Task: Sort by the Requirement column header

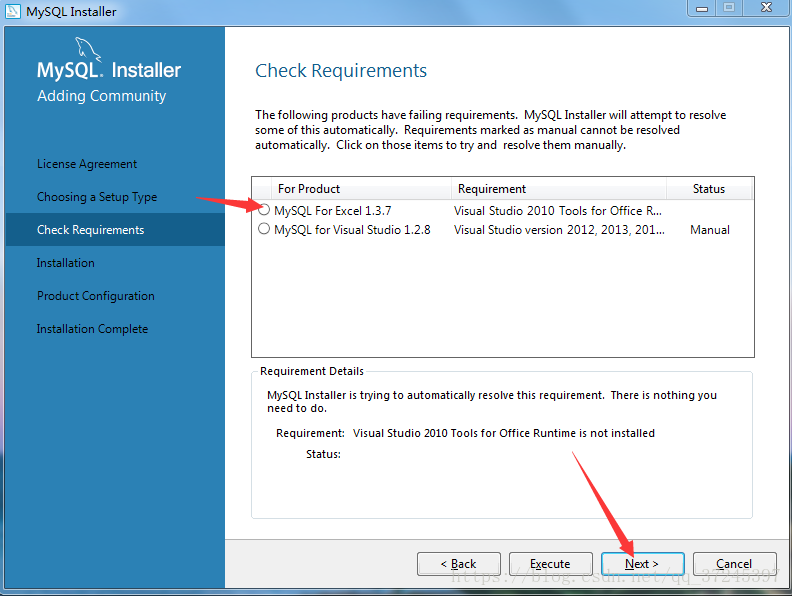Action: [559, 189]
